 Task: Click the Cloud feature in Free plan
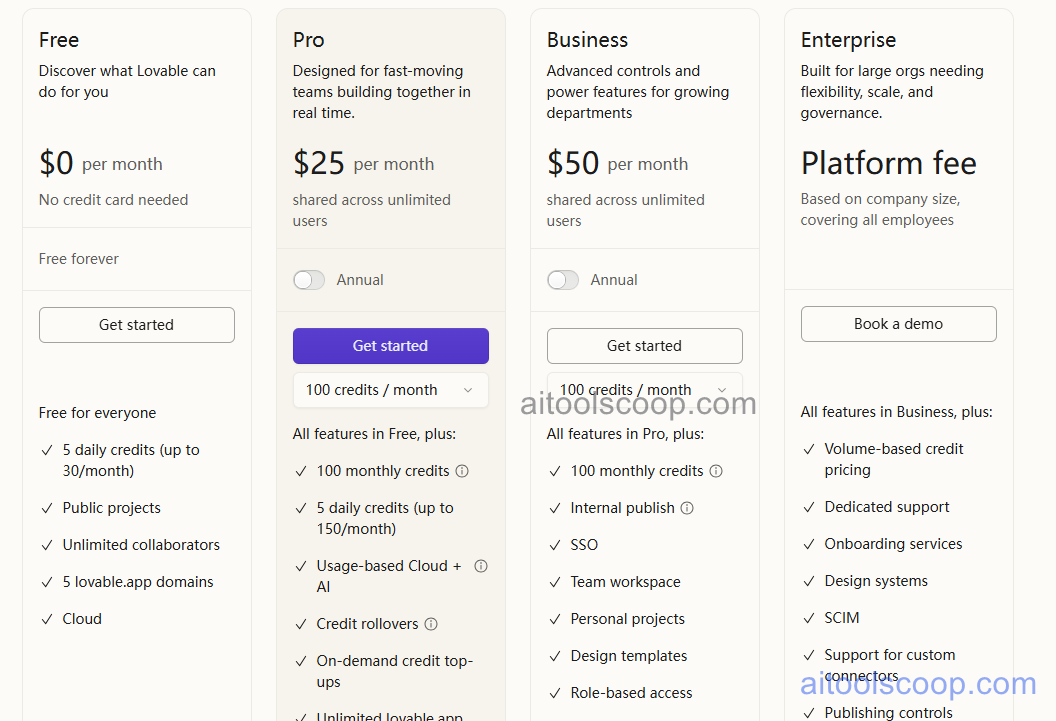click(82, 619)
